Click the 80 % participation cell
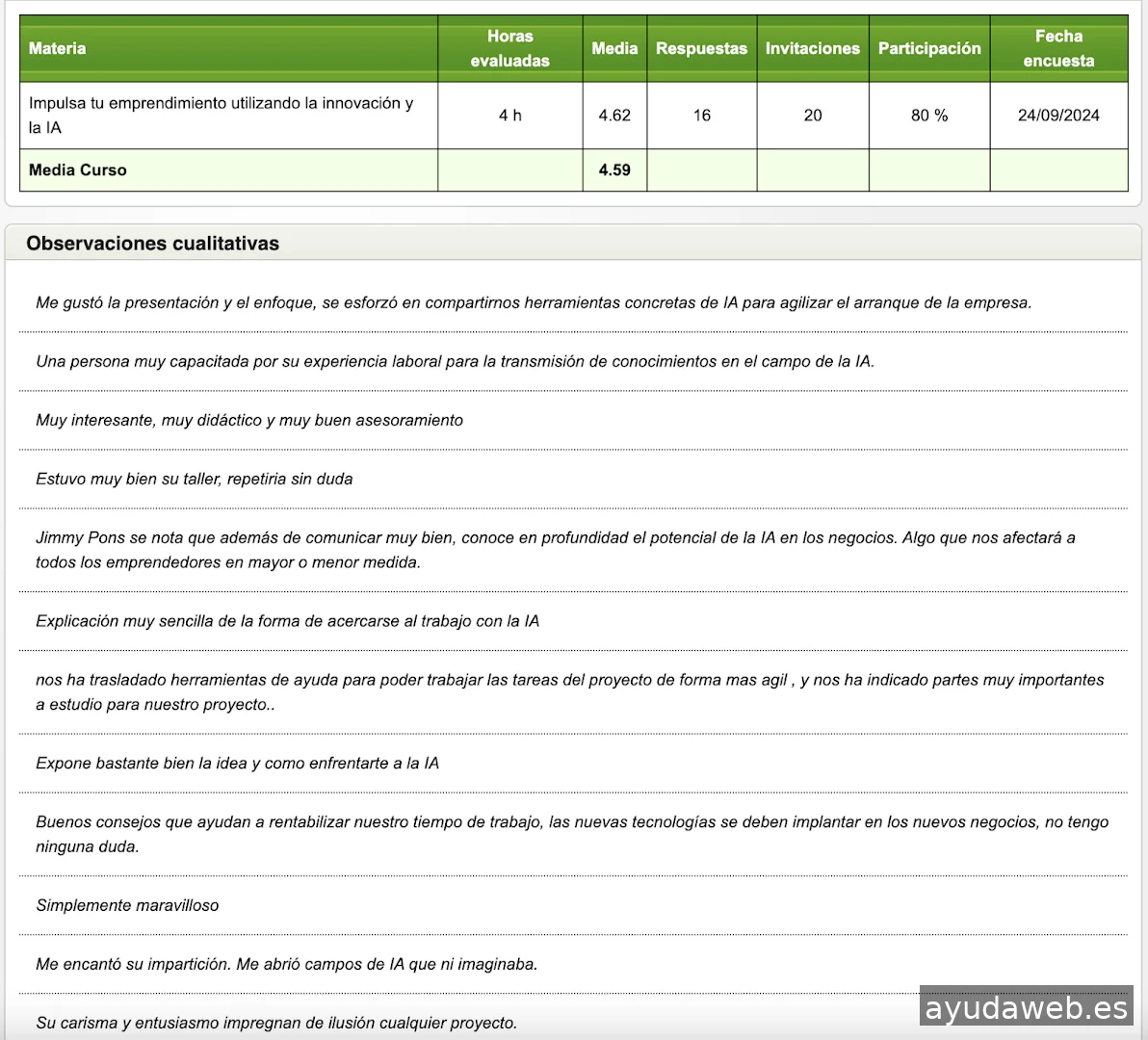1148x1040 pixels. click(928, 116)
